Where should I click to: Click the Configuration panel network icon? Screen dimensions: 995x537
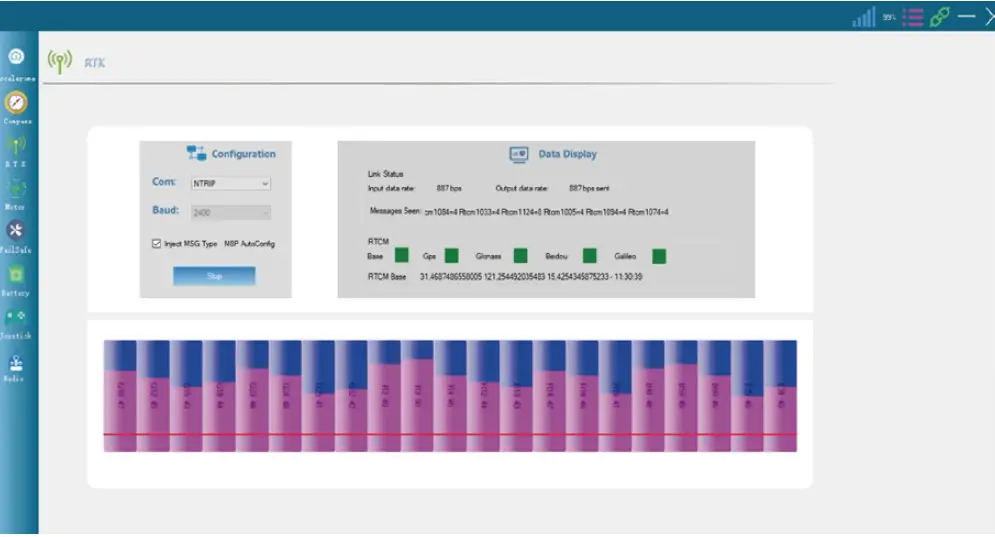point(196,153)
